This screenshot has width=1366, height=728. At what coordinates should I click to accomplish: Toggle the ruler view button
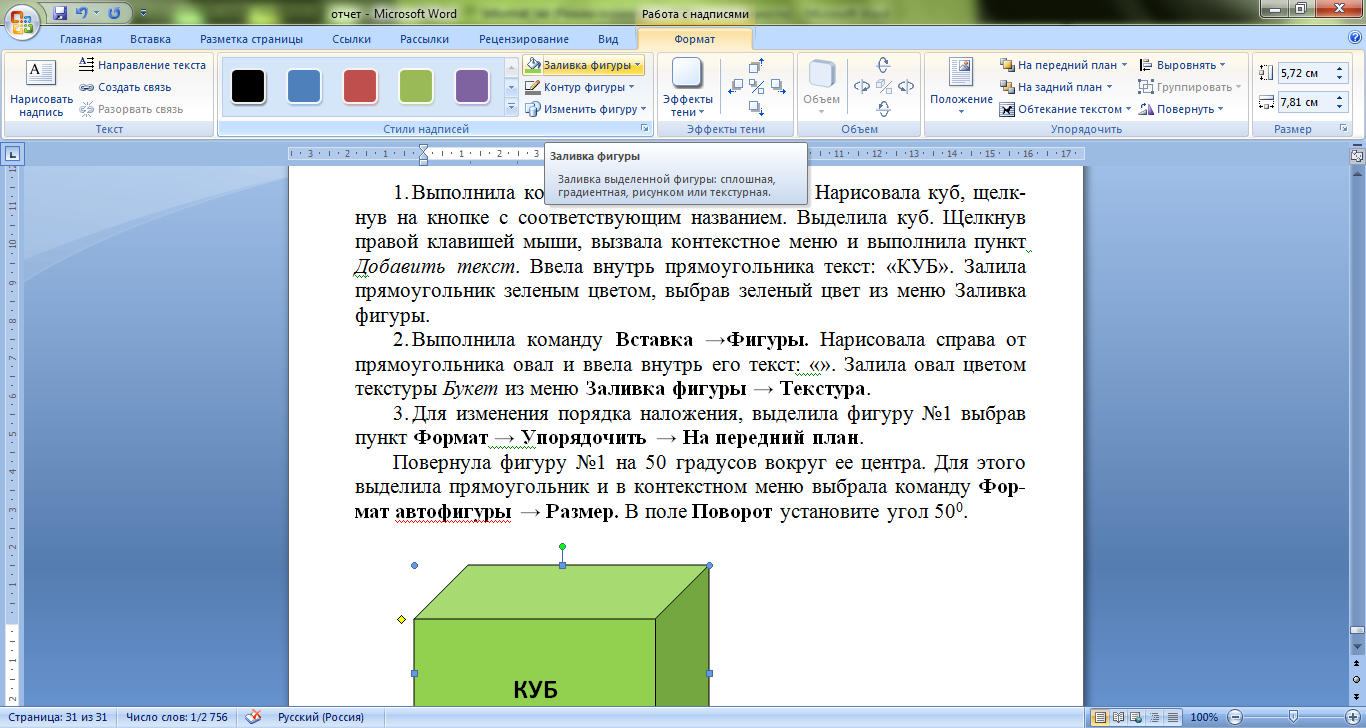pos(1356,154)
